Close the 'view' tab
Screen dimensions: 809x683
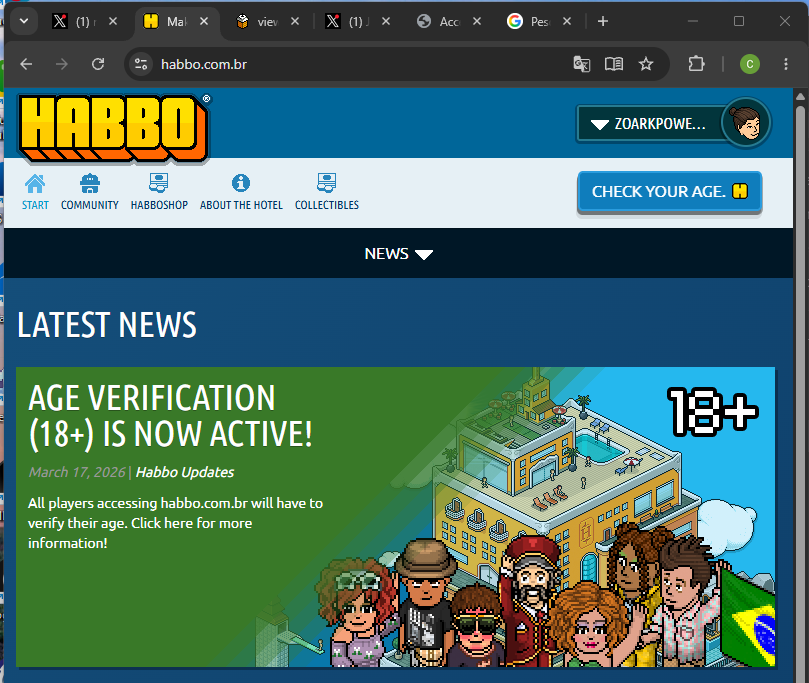[295, 21]
